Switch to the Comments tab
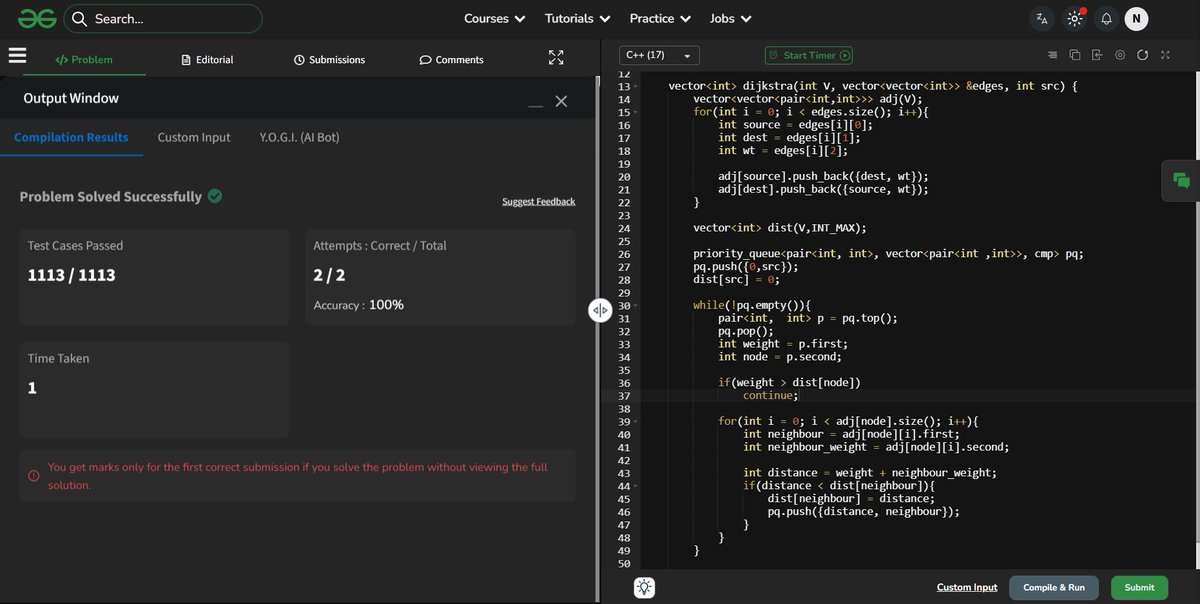The width and height of the screenshot is (1200, 604). coord(451,60)
